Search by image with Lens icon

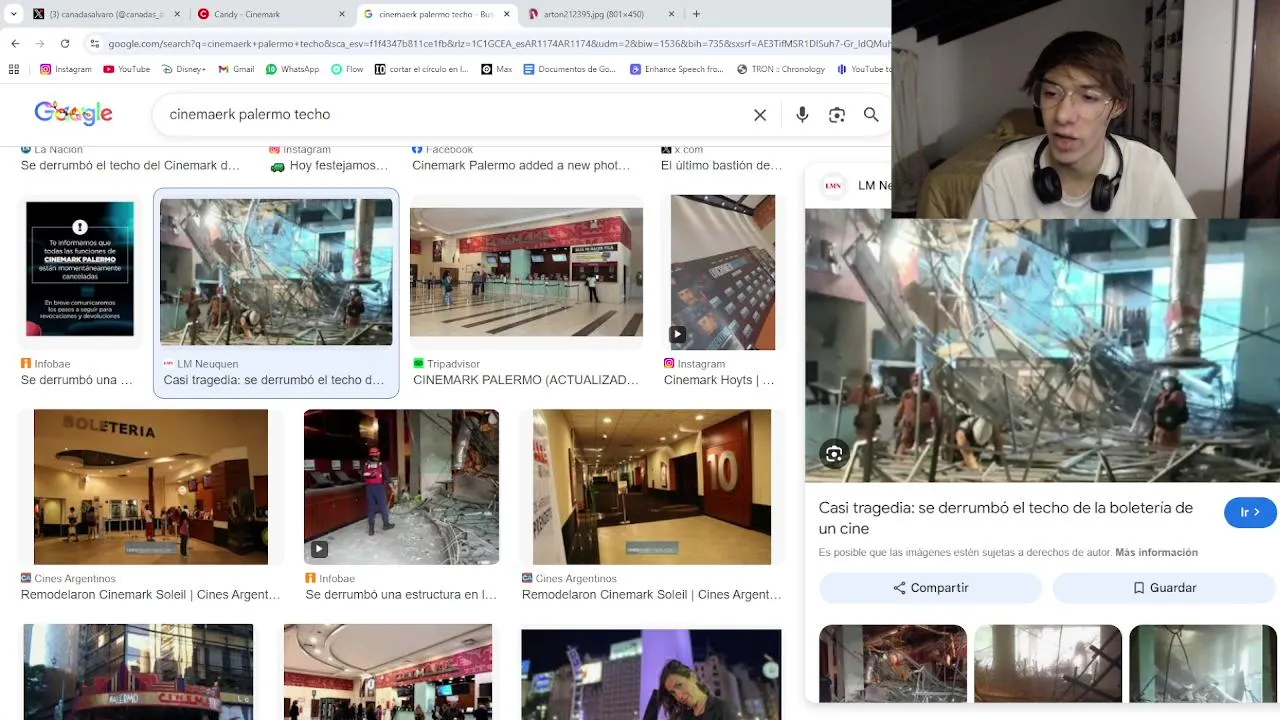(x=837, y=115)
